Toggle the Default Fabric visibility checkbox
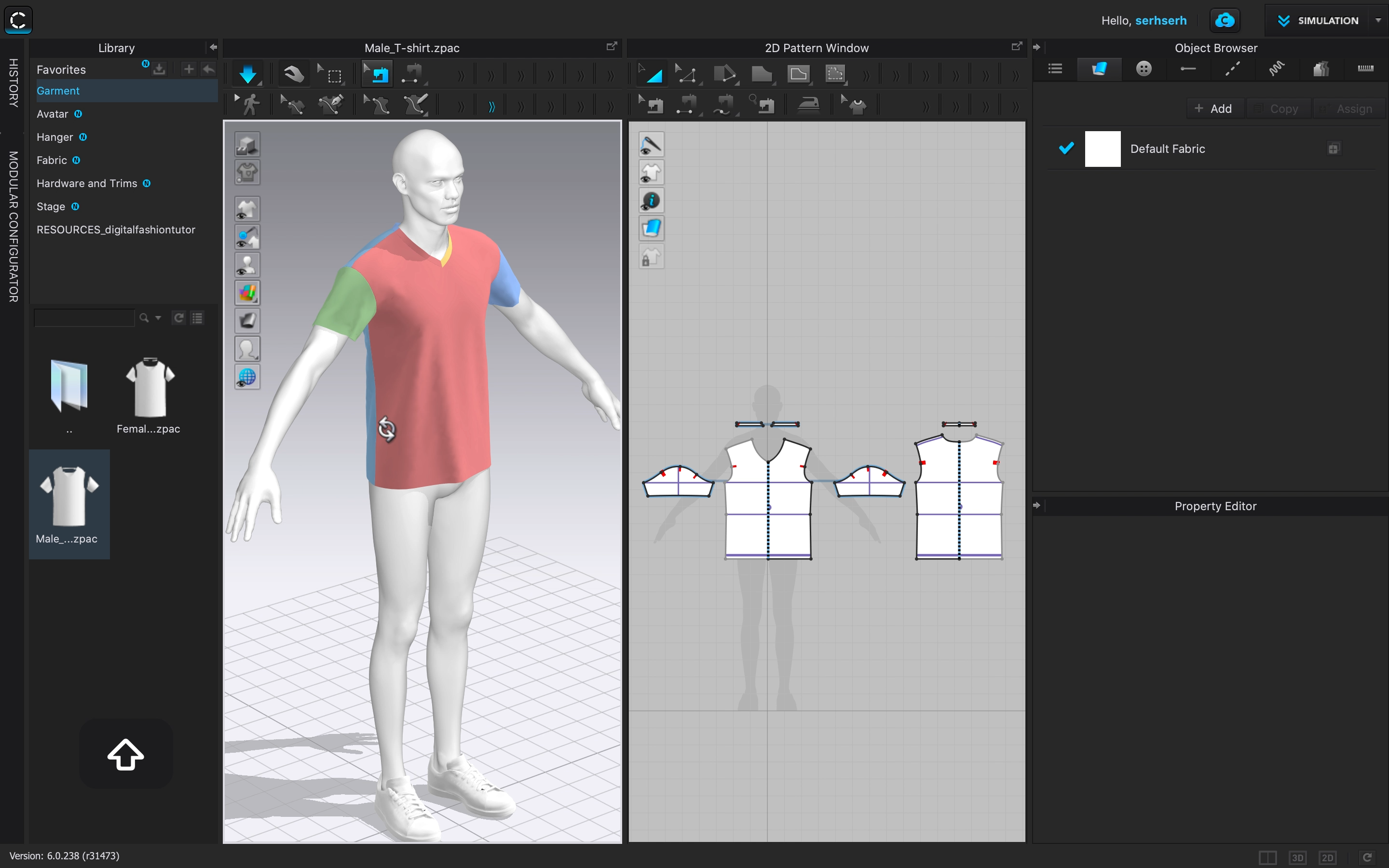Screen dimensions: 1389x868 (x=1066, y=148)
